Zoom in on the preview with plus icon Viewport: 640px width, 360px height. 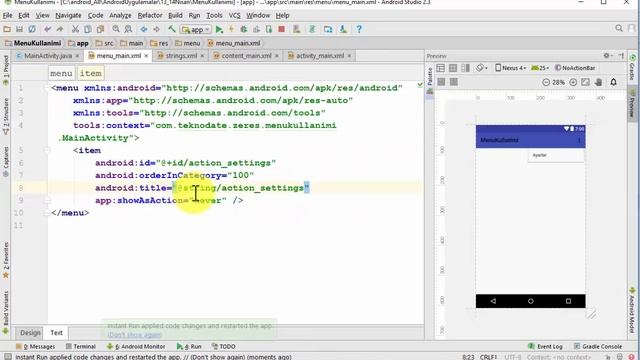[573, 82]
